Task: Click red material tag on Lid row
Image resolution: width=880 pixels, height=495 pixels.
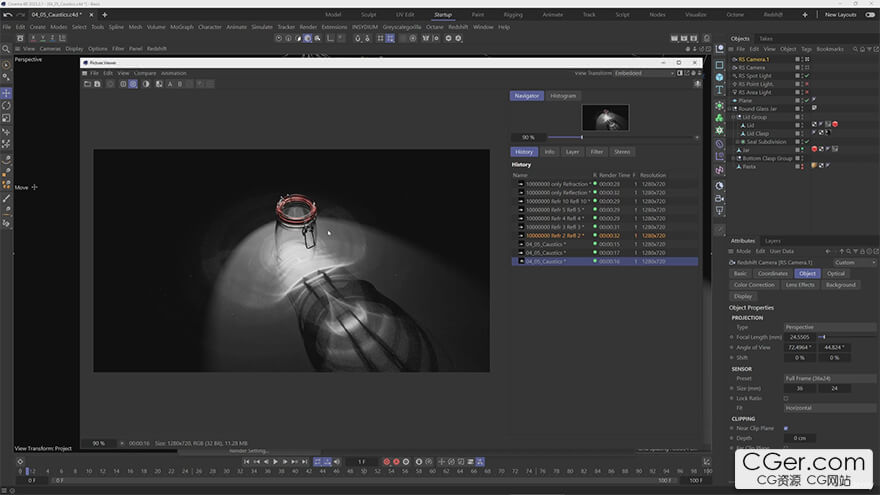Action: 835,125
